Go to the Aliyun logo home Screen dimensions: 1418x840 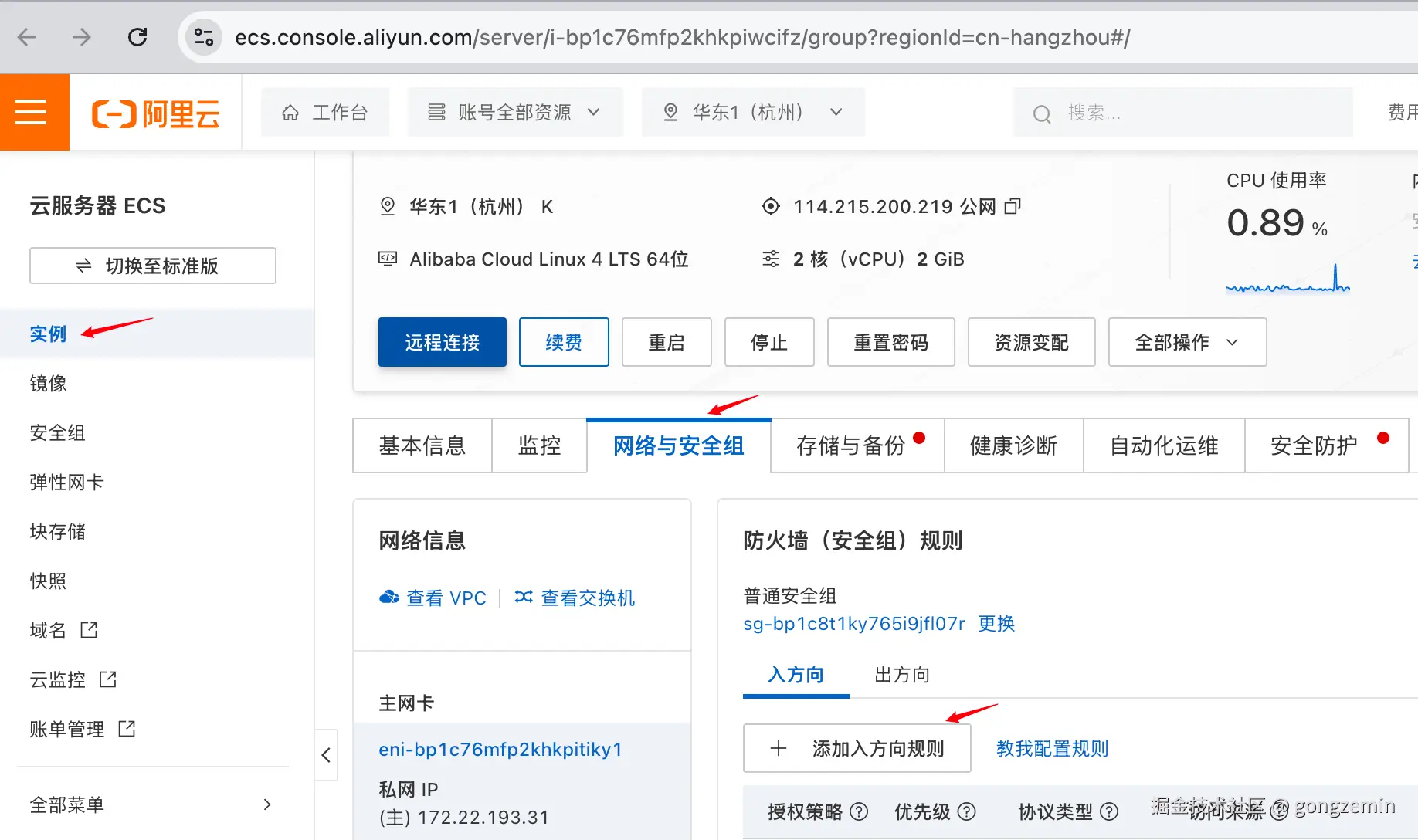click(155, 113)
